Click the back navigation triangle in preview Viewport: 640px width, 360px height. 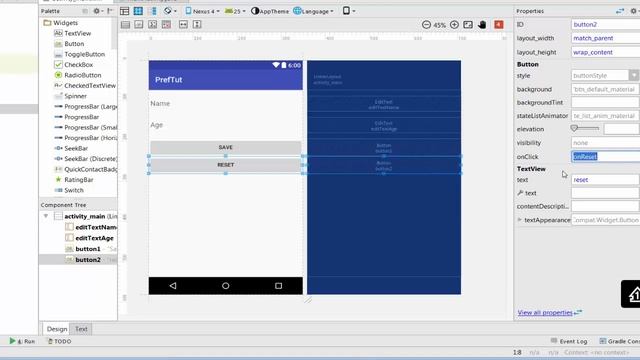click(x=173, y=286)
